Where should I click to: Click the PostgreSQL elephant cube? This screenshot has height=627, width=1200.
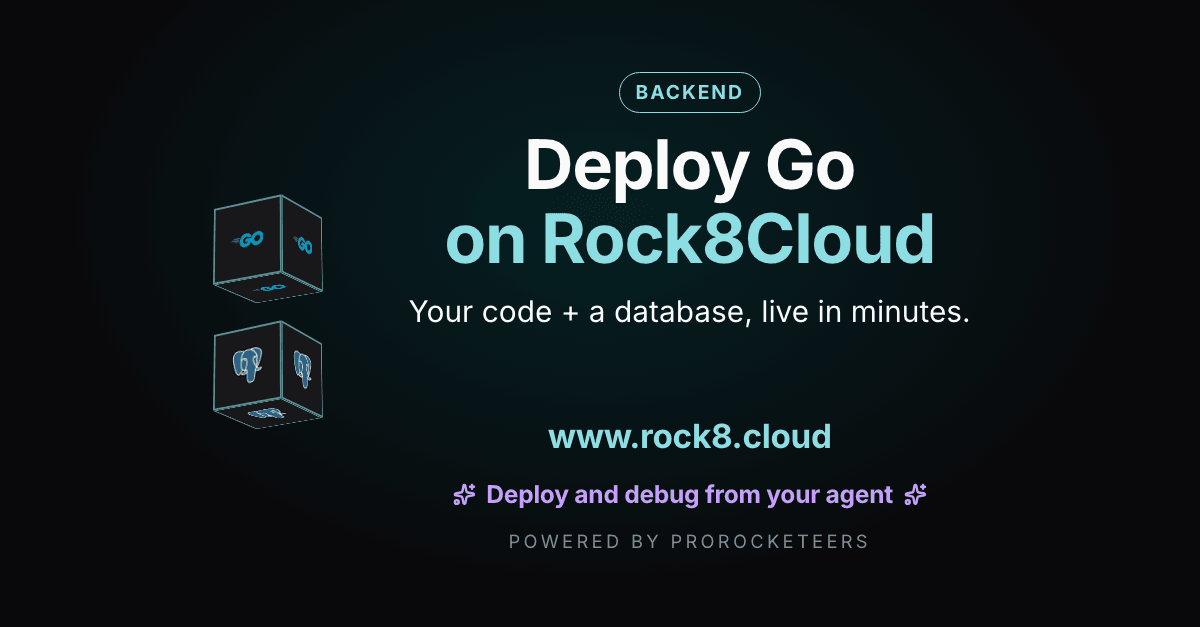[x=267, y=376]
